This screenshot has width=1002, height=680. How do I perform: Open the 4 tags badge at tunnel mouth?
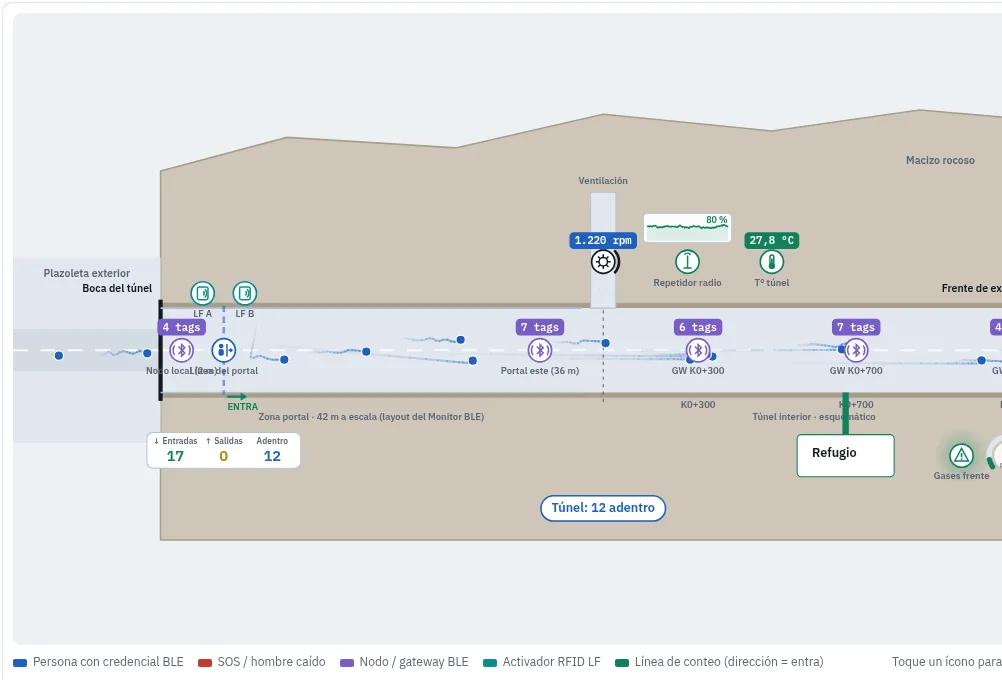[x=181, y=327]
